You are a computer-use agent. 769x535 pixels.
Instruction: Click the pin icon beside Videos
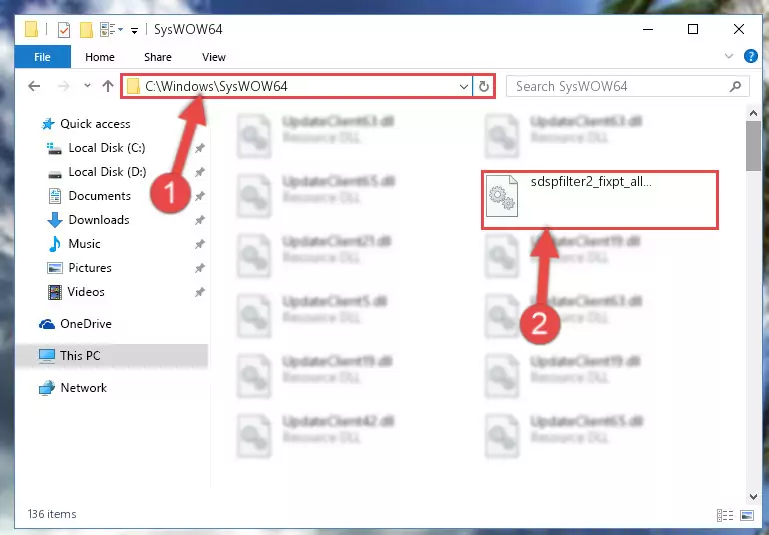click(x=200, y=292)
